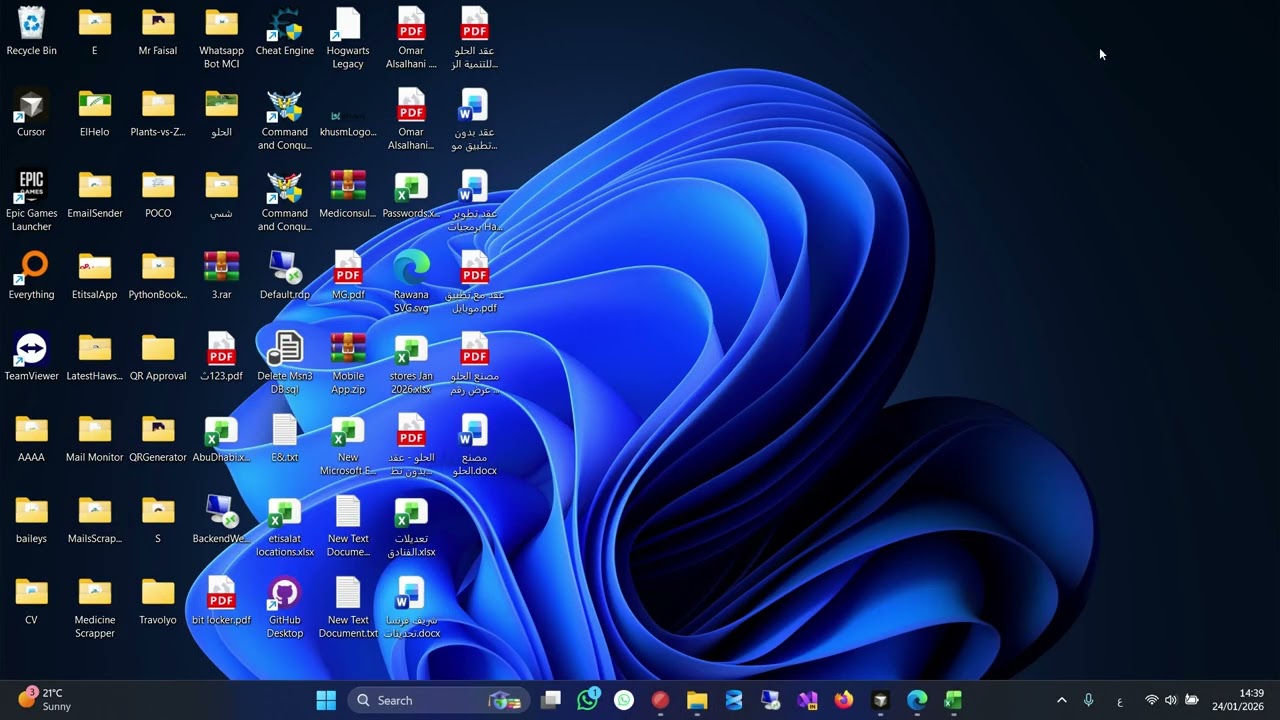Open the microphone tray icon
The image size is (1280, 720).
[1089, 700]
